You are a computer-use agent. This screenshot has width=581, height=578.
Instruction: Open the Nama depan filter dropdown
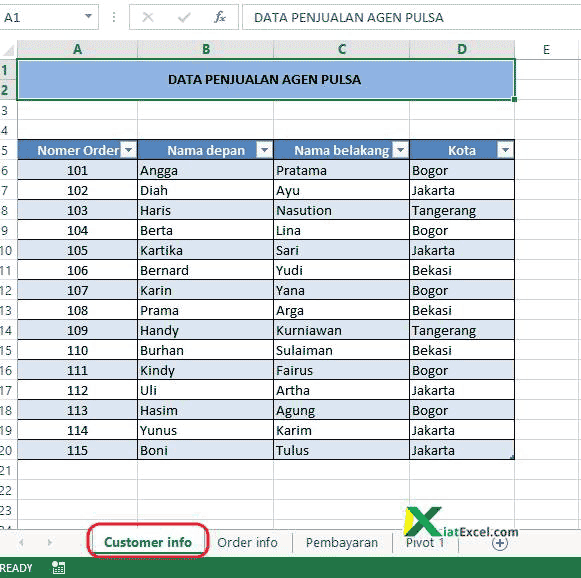(265, 150)
